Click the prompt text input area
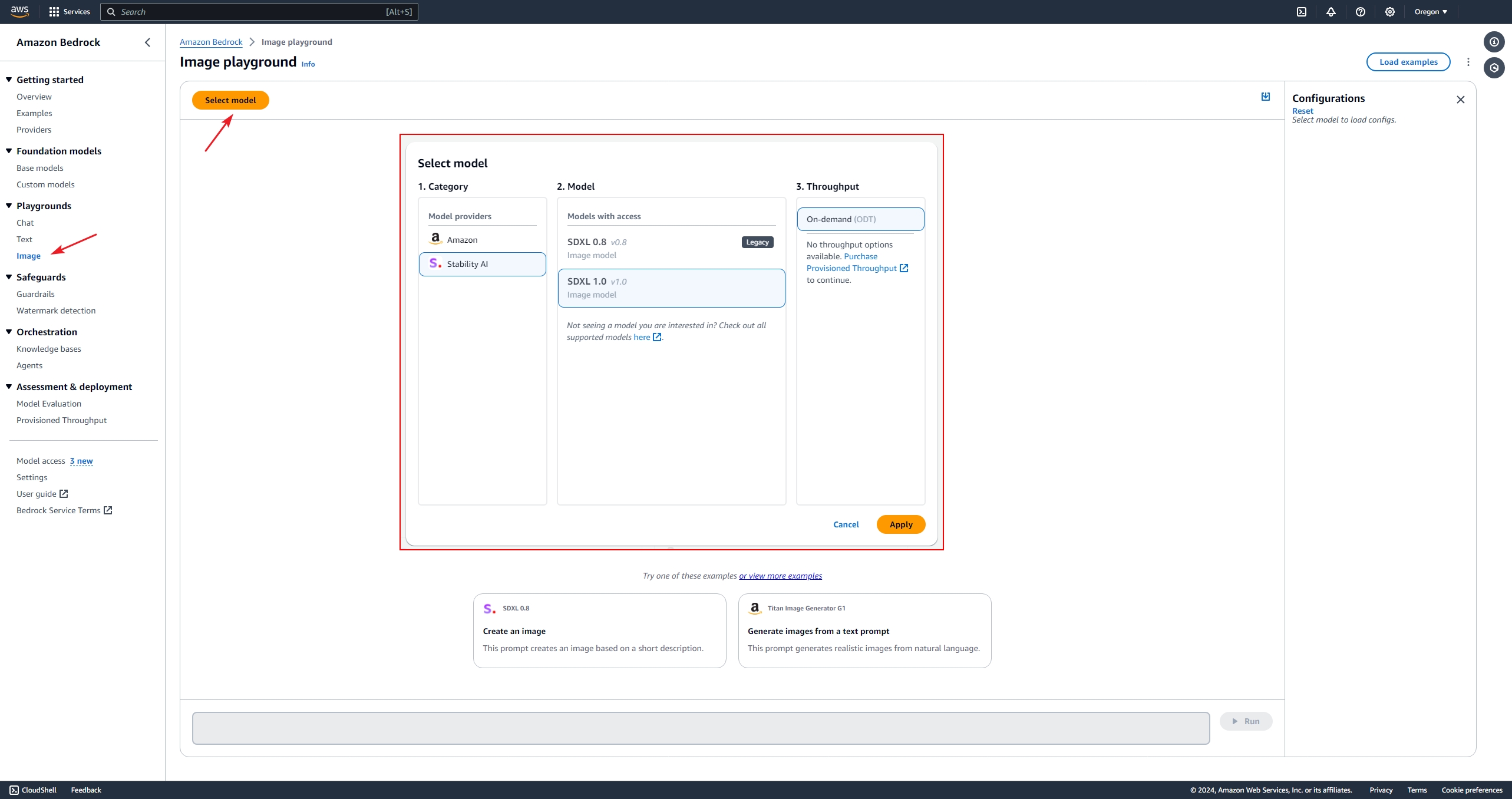This screenshot has width=1512, height=799. coord(701,728)
